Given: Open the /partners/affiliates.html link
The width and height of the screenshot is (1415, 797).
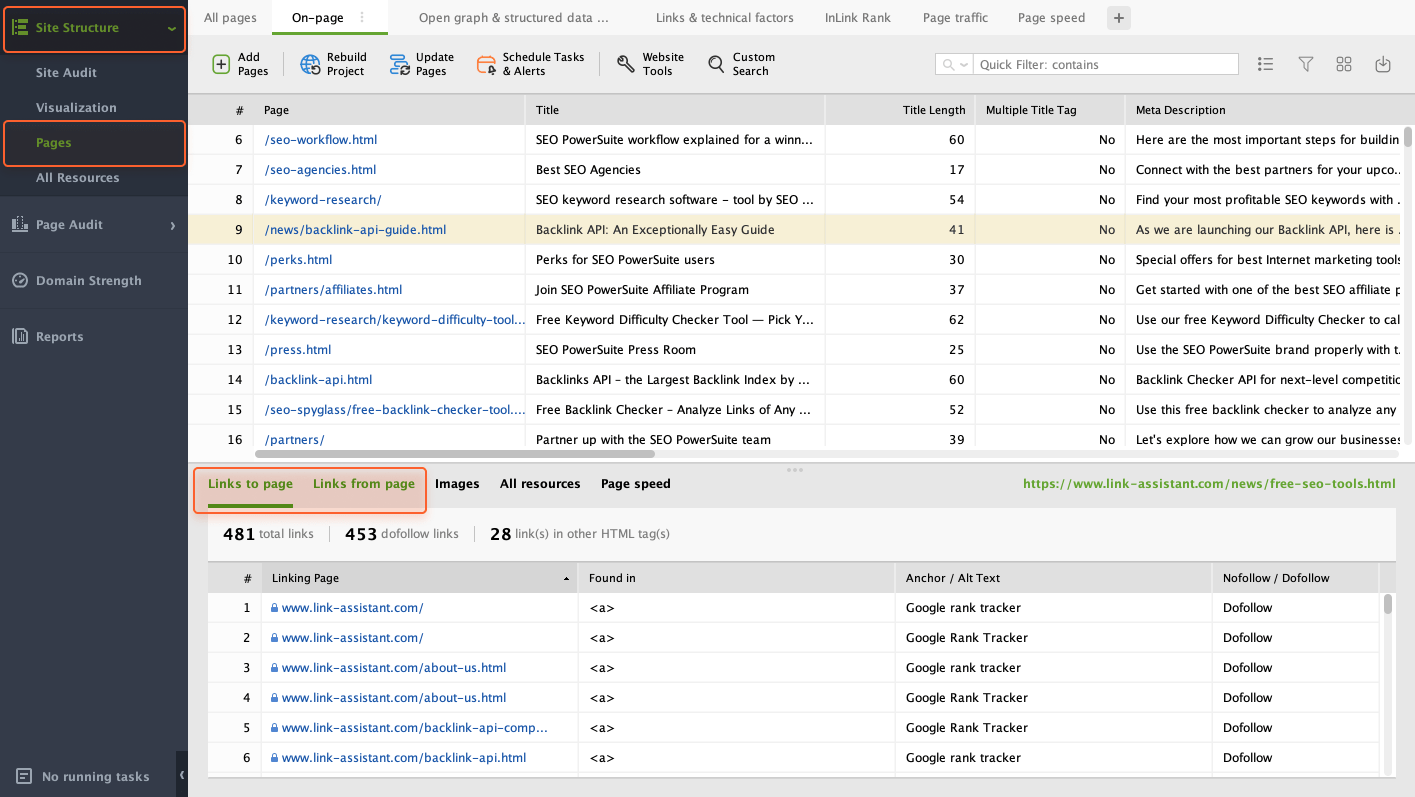Looking at the screenshot, I should pos(333,289).
